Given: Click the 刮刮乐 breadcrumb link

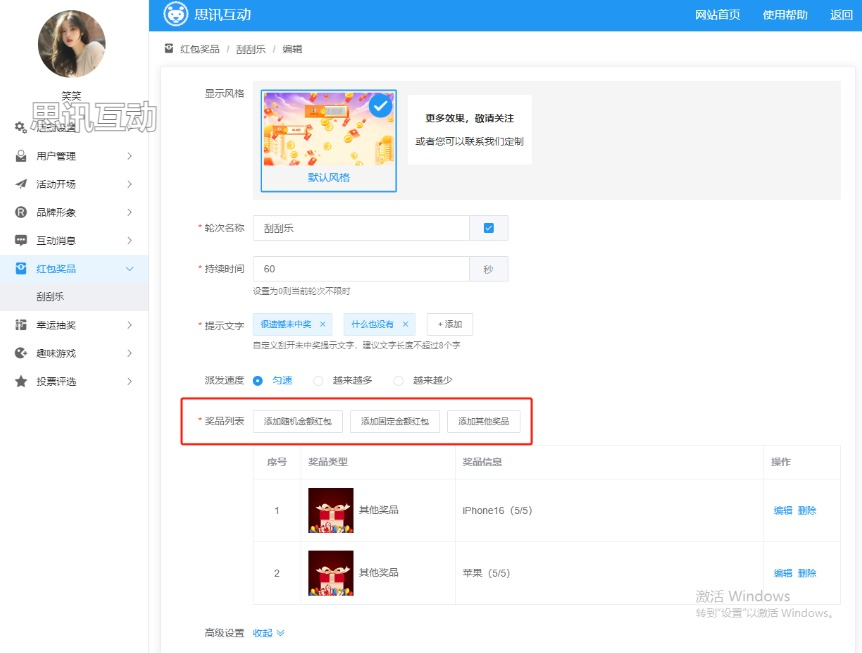Looking at the screenshot, I should tap(251, 49).
